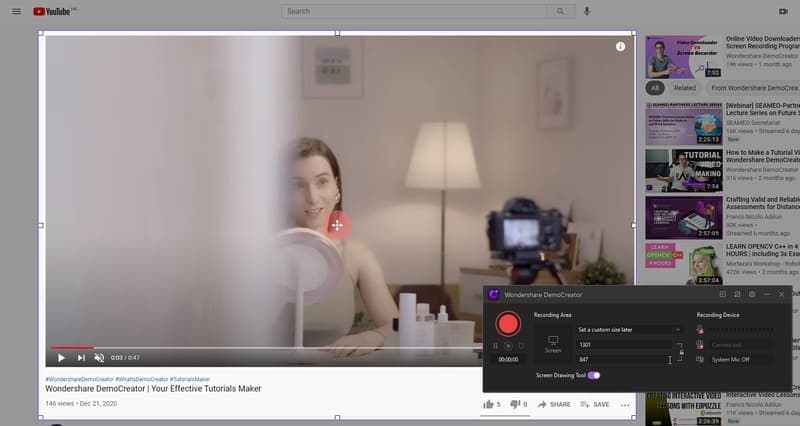Save the video to a playlist
Screen dimensions: 800x426
(x=595, y=405)
